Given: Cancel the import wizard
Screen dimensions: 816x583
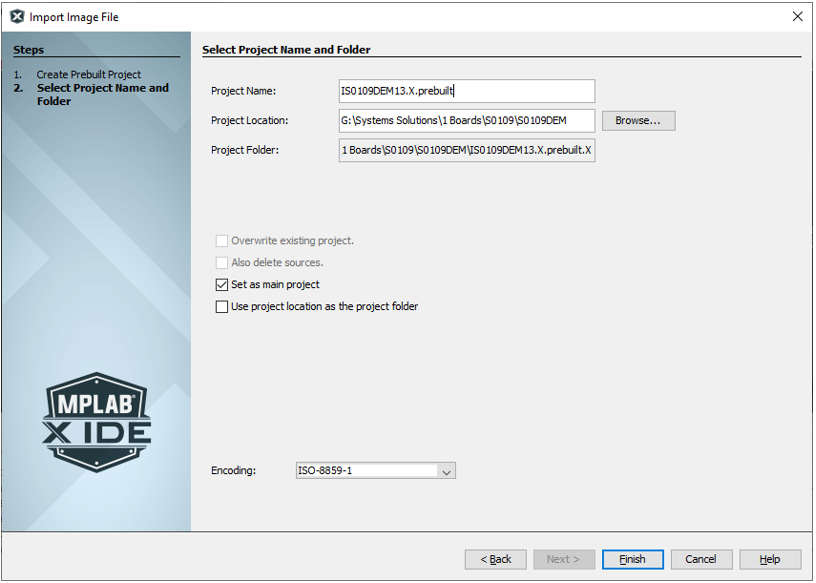Looking at the screenshot, I should (701, 560).
